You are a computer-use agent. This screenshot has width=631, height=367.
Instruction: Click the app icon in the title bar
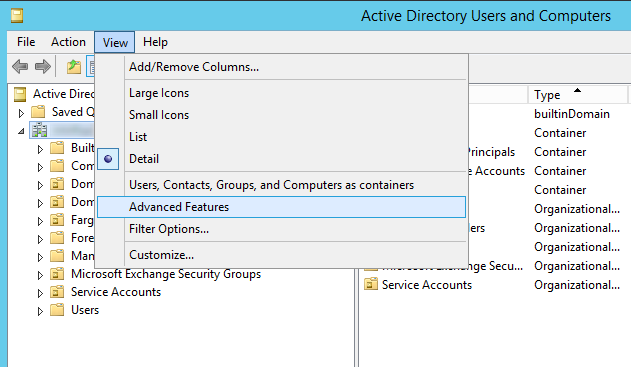[17, 16]
